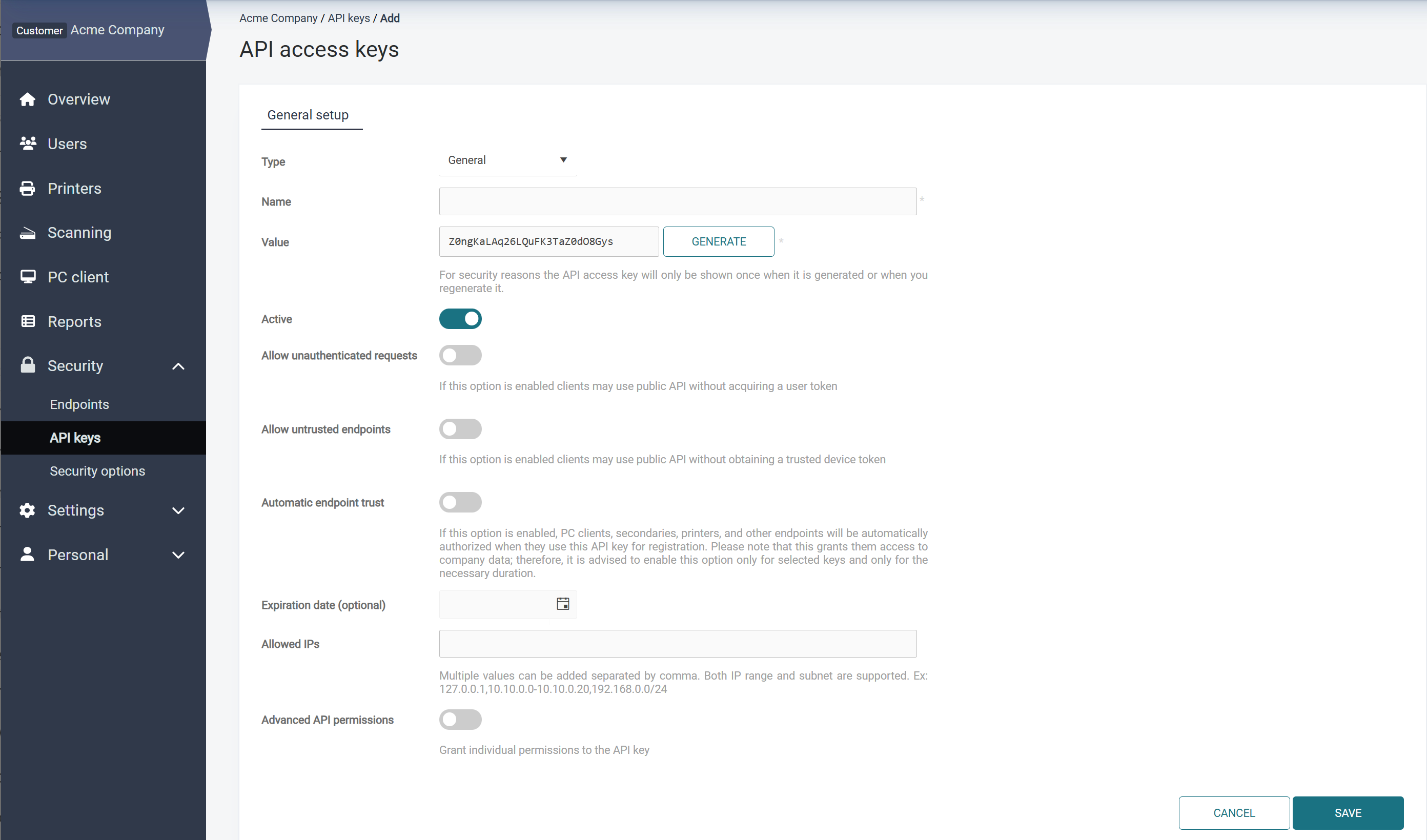The image size is (1427, 840).
Task: Open the Overview home icon
Action: tap(28, 99)
